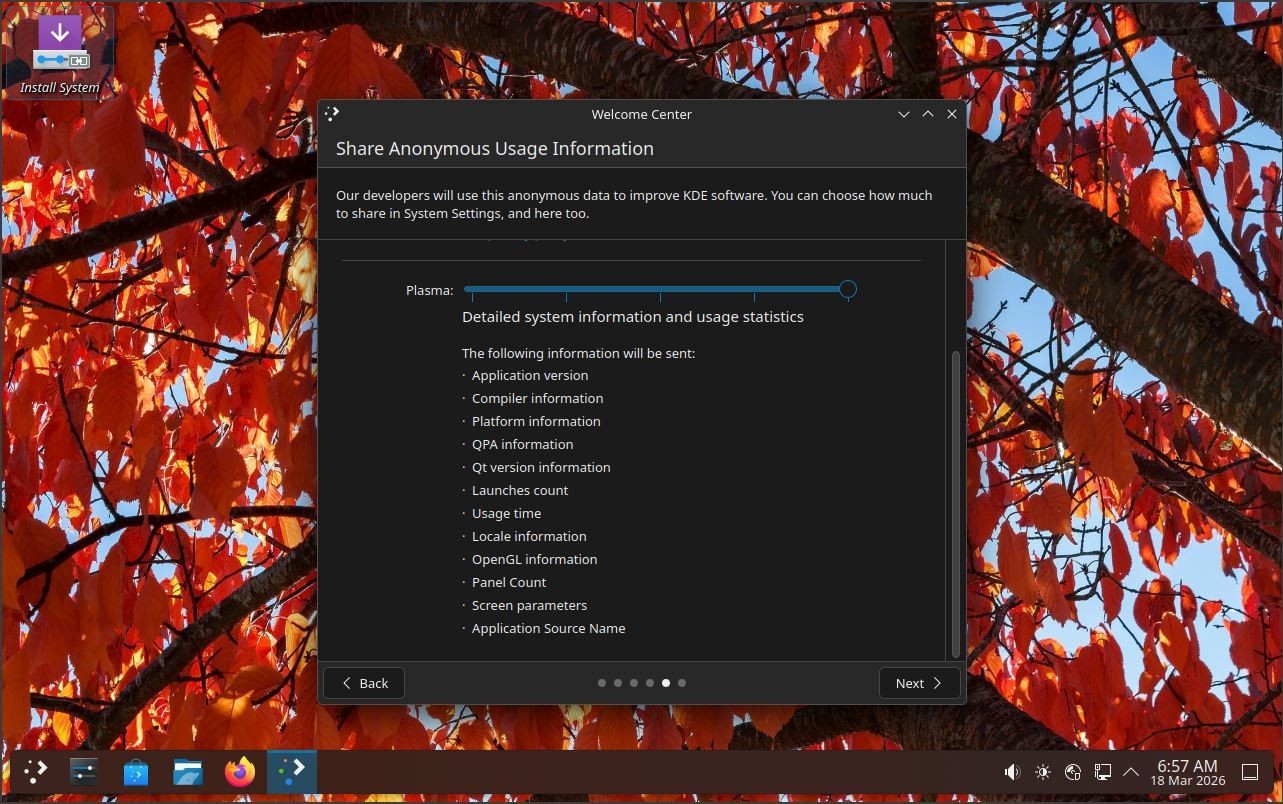Open the audio volume tray icon
The width and height of the screenshot is (1283, 804).
1012,772
